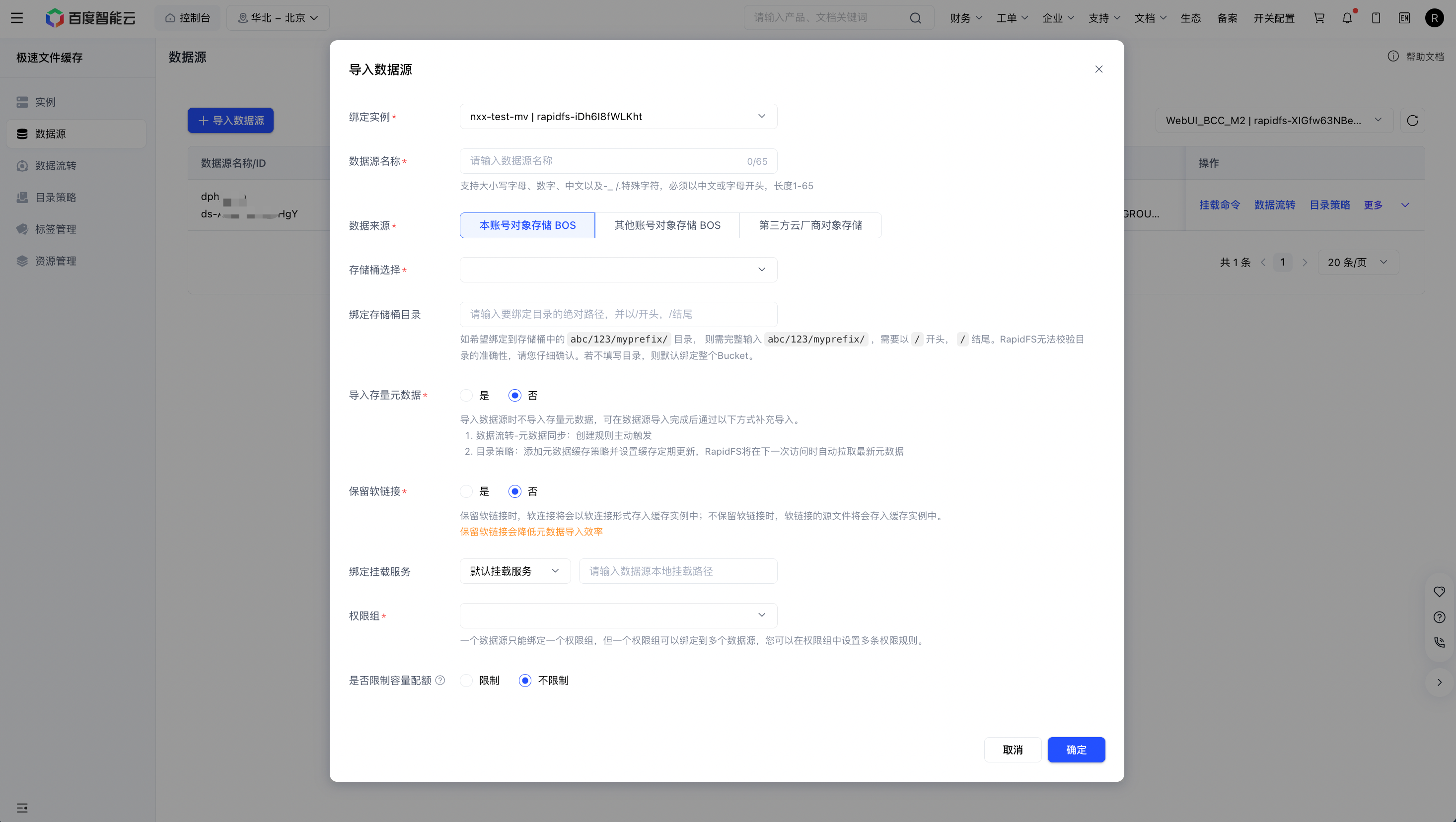Focus the 绑定存储桶目录 path input
This screenshot has height=822, width=1456.
(618, 314)
